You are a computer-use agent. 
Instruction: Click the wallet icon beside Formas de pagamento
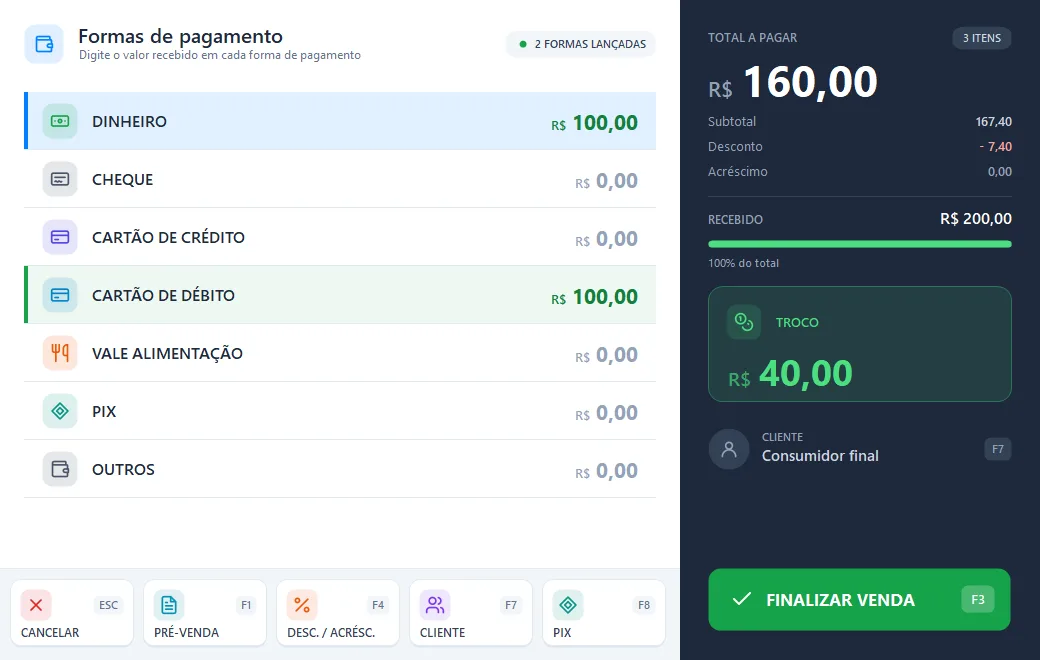tap(44, 44)
